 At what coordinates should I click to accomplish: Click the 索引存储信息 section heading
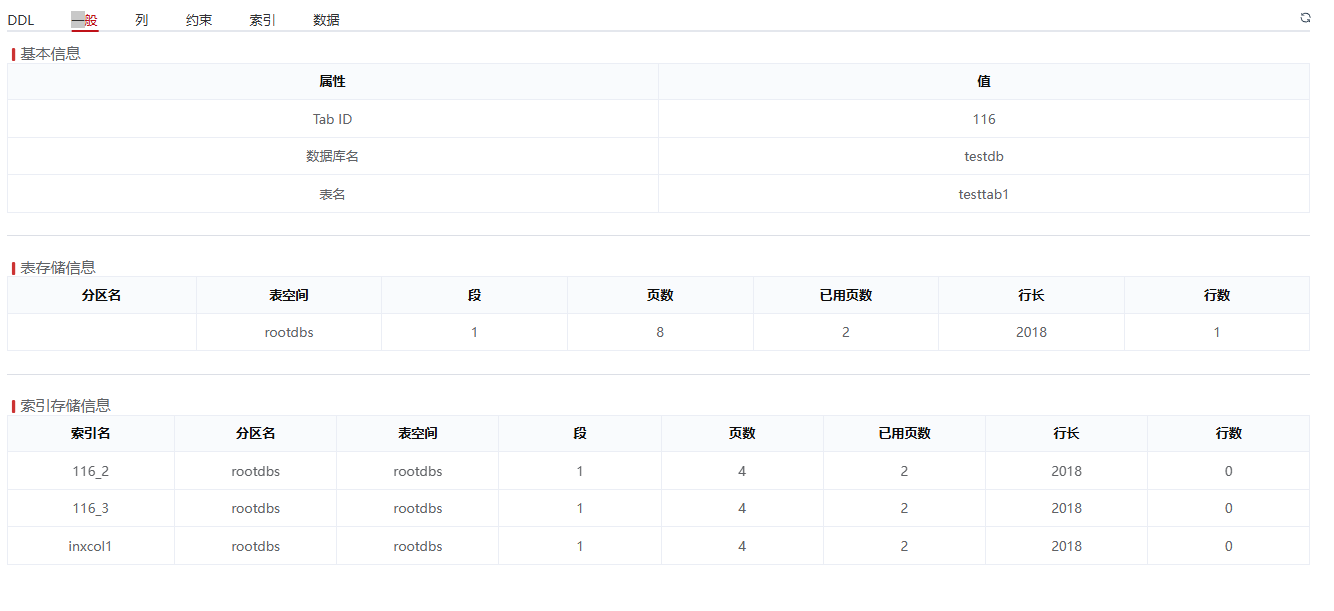pyautogui.click(x=65, y=406)
